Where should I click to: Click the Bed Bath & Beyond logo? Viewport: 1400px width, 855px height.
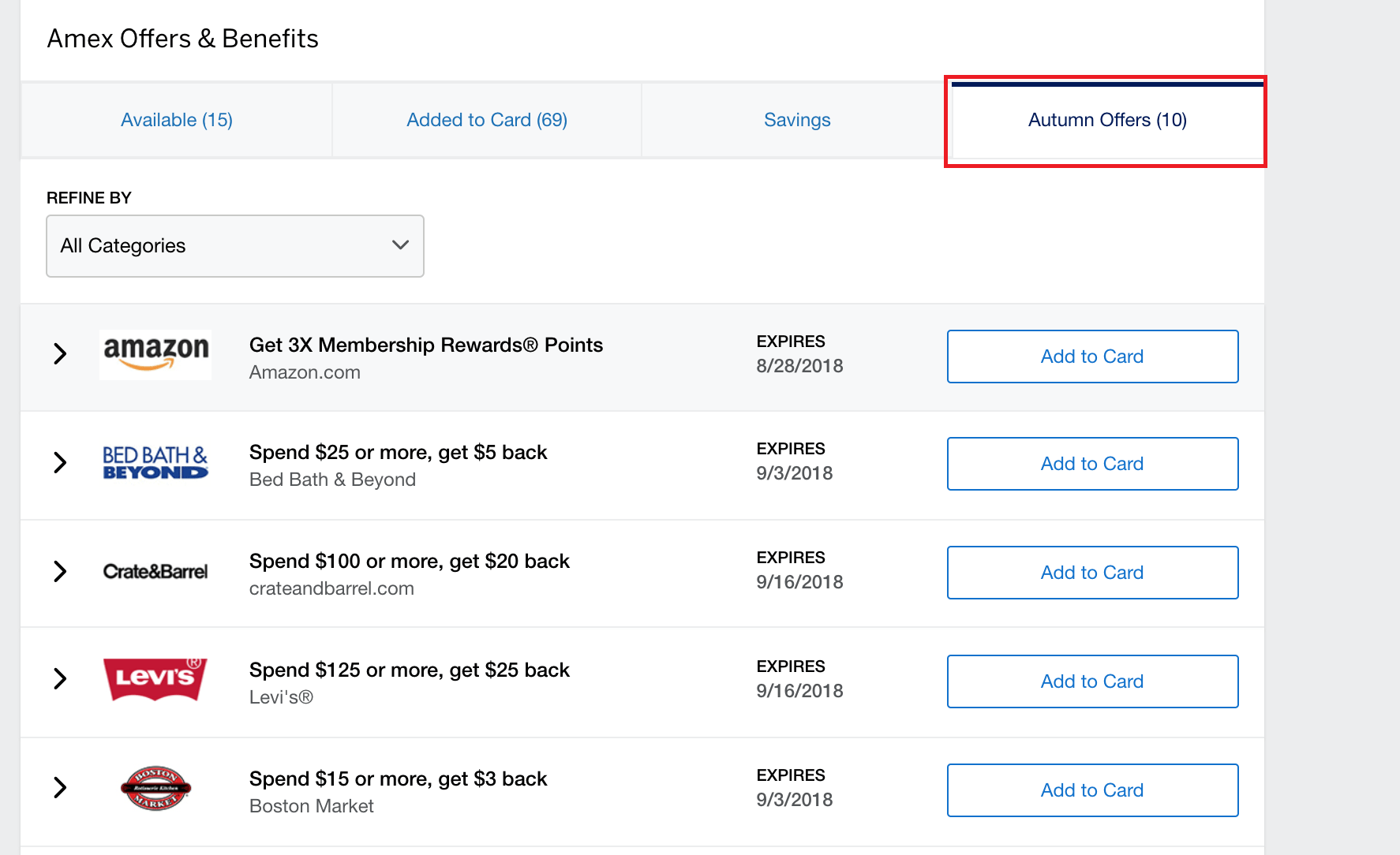(x=155, y=463)
